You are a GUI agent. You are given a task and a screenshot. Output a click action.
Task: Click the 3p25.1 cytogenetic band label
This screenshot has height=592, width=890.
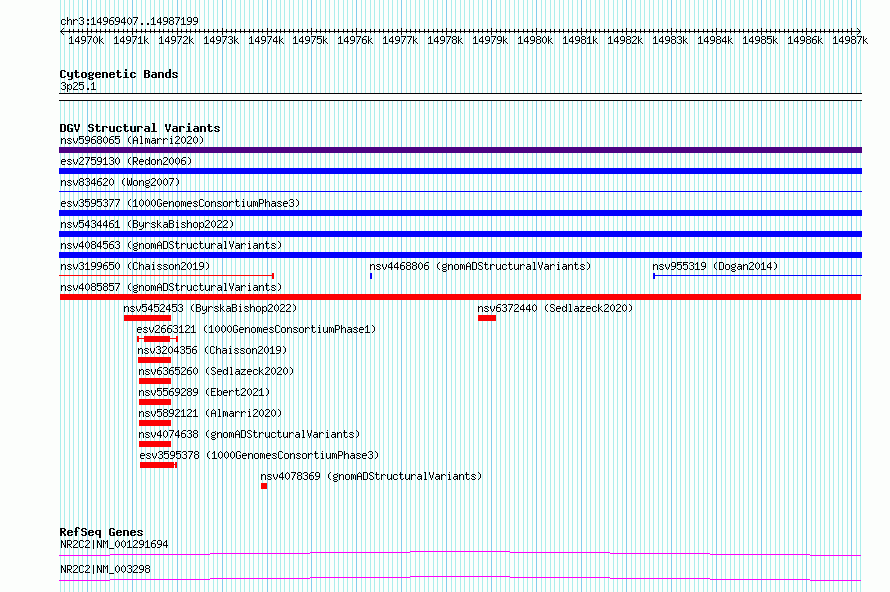tap(78, 86)
